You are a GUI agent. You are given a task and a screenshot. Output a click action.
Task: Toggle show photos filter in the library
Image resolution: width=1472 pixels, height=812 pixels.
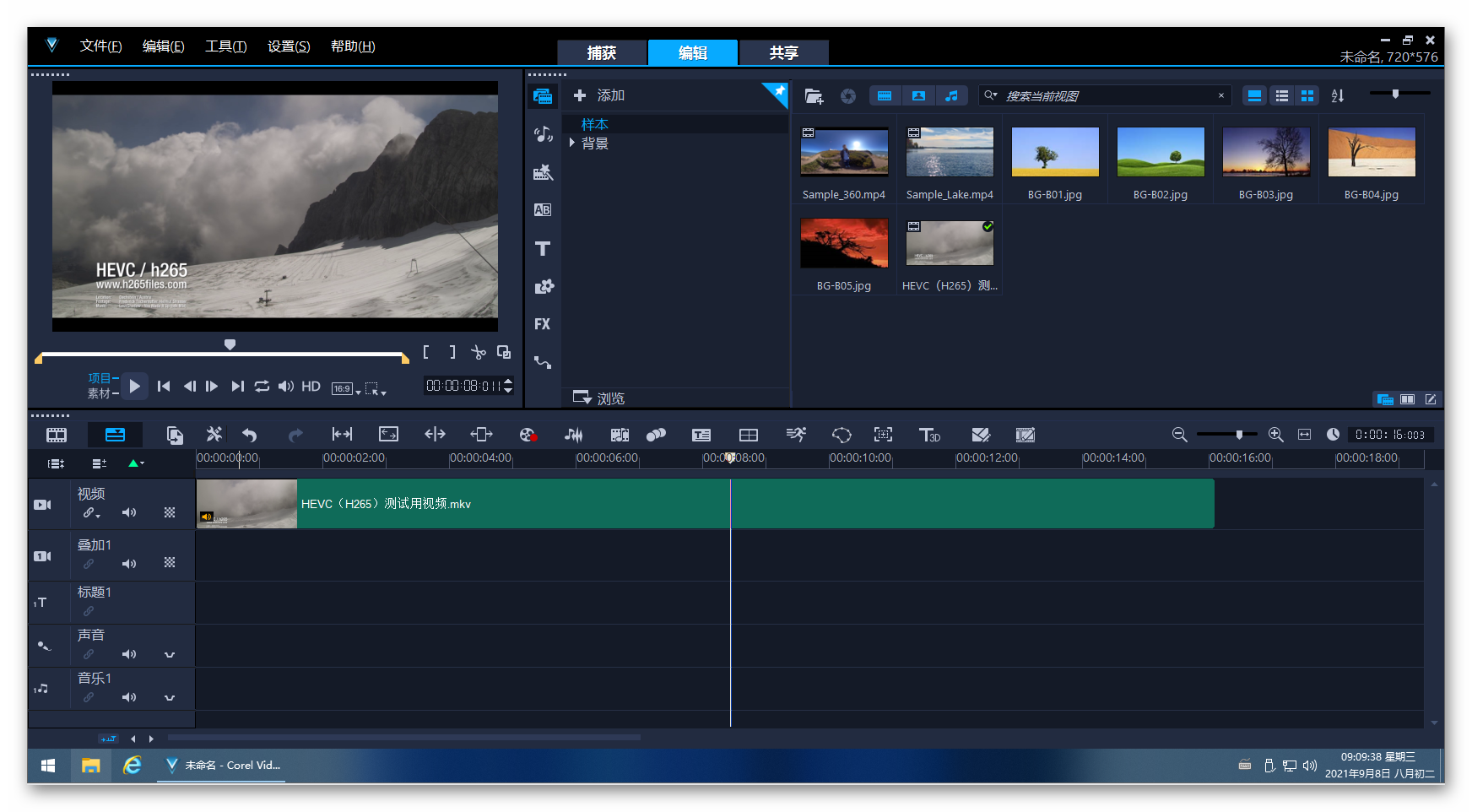tap(918, 96)
